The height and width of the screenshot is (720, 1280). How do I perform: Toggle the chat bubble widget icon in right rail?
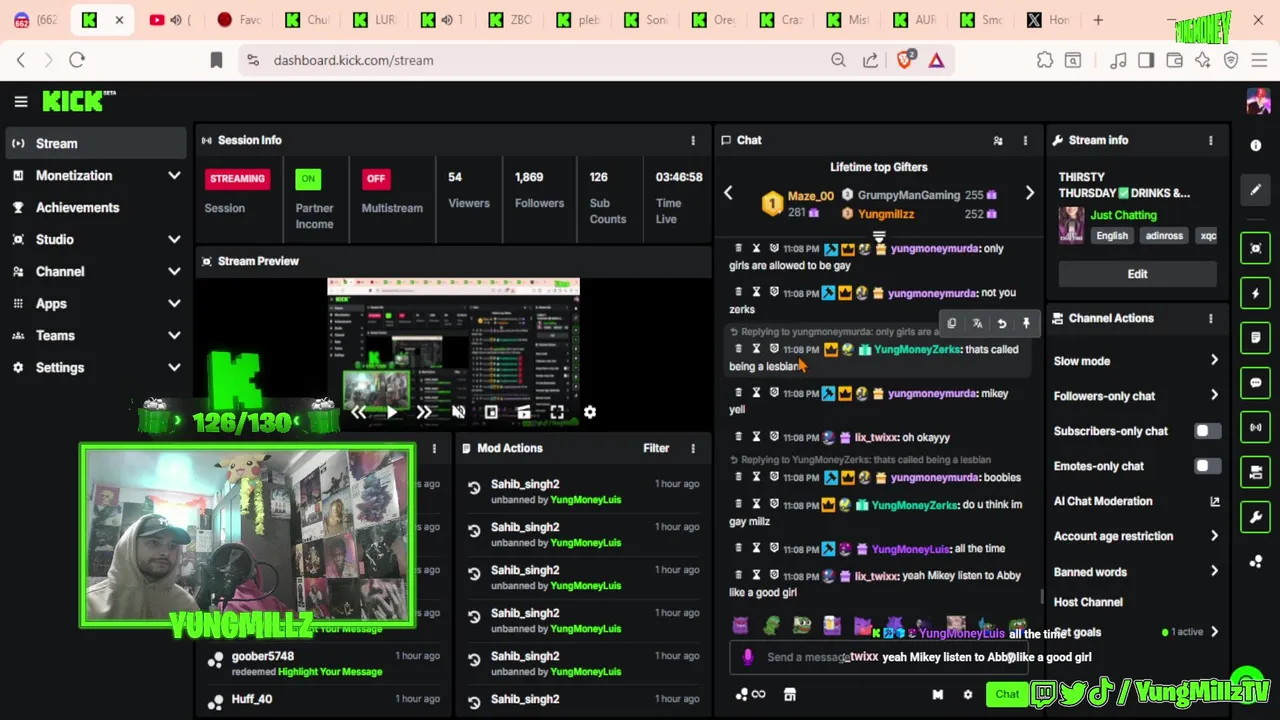click(1256, 383)
